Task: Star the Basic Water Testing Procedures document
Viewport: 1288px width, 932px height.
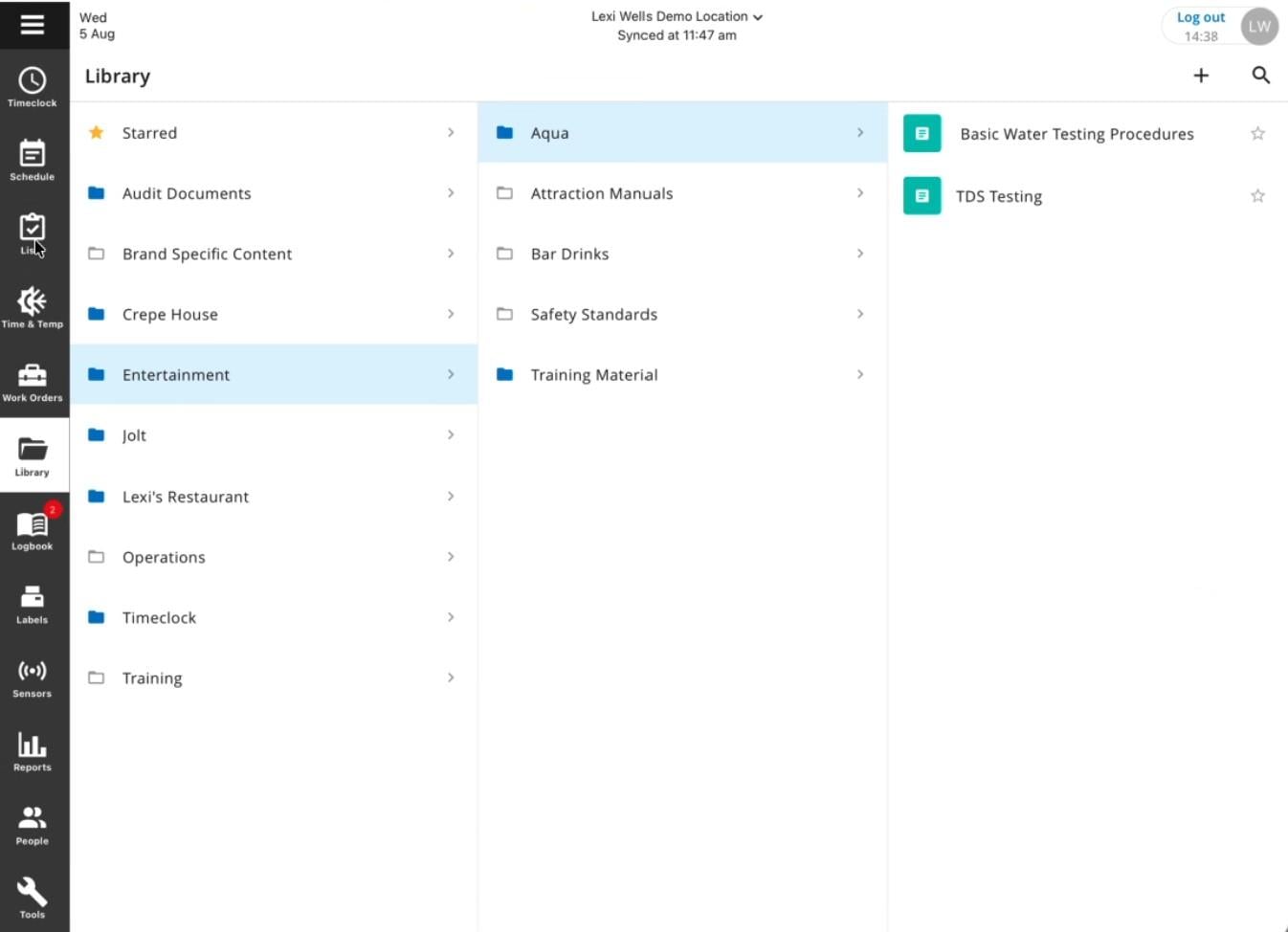Action: coord(1257,134)
